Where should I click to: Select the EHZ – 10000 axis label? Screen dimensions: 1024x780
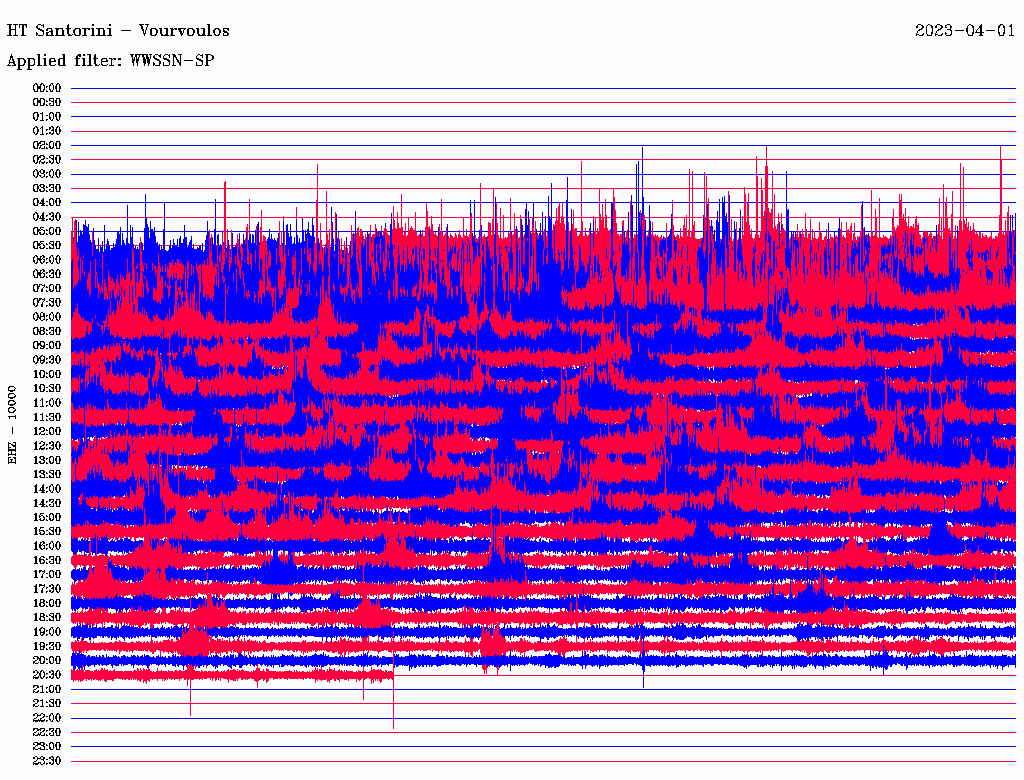coord(13,424)
